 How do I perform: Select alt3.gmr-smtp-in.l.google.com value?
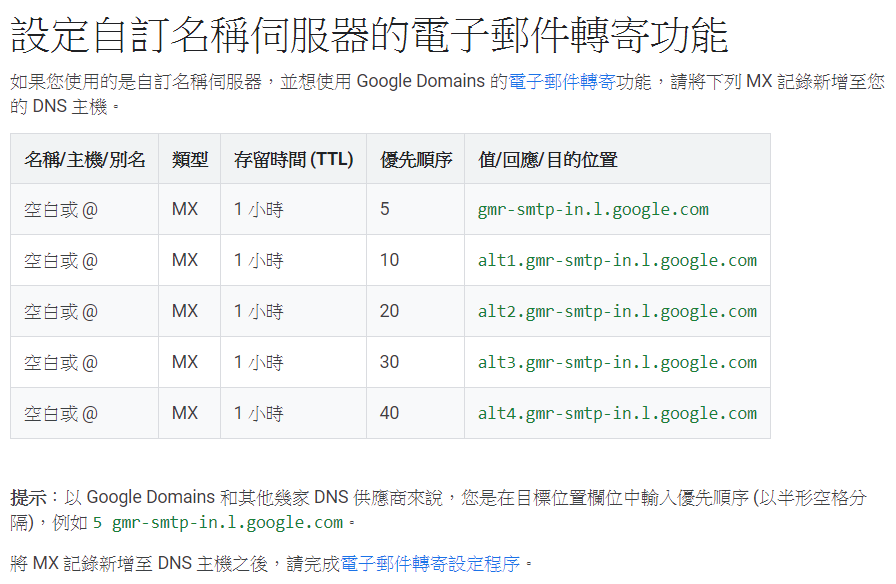pyautogui.click(x=617, y=362)
